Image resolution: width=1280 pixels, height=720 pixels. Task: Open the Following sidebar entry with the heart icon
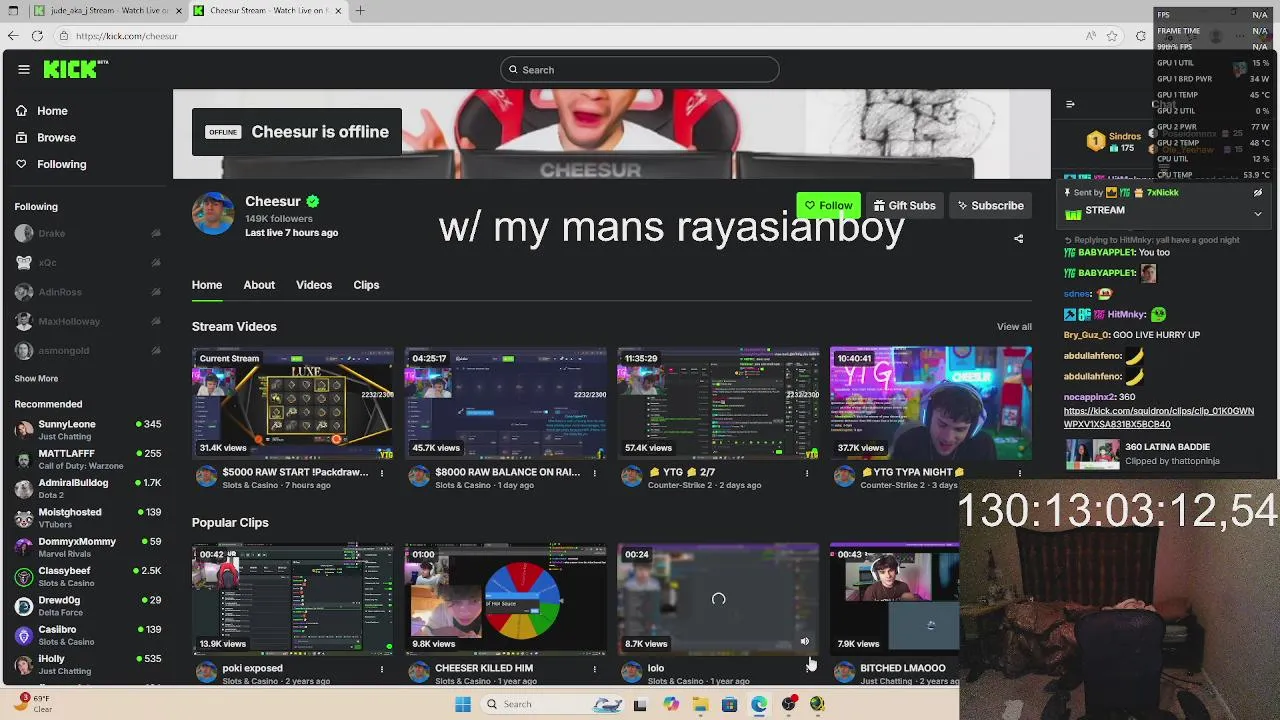coord(61,164)
